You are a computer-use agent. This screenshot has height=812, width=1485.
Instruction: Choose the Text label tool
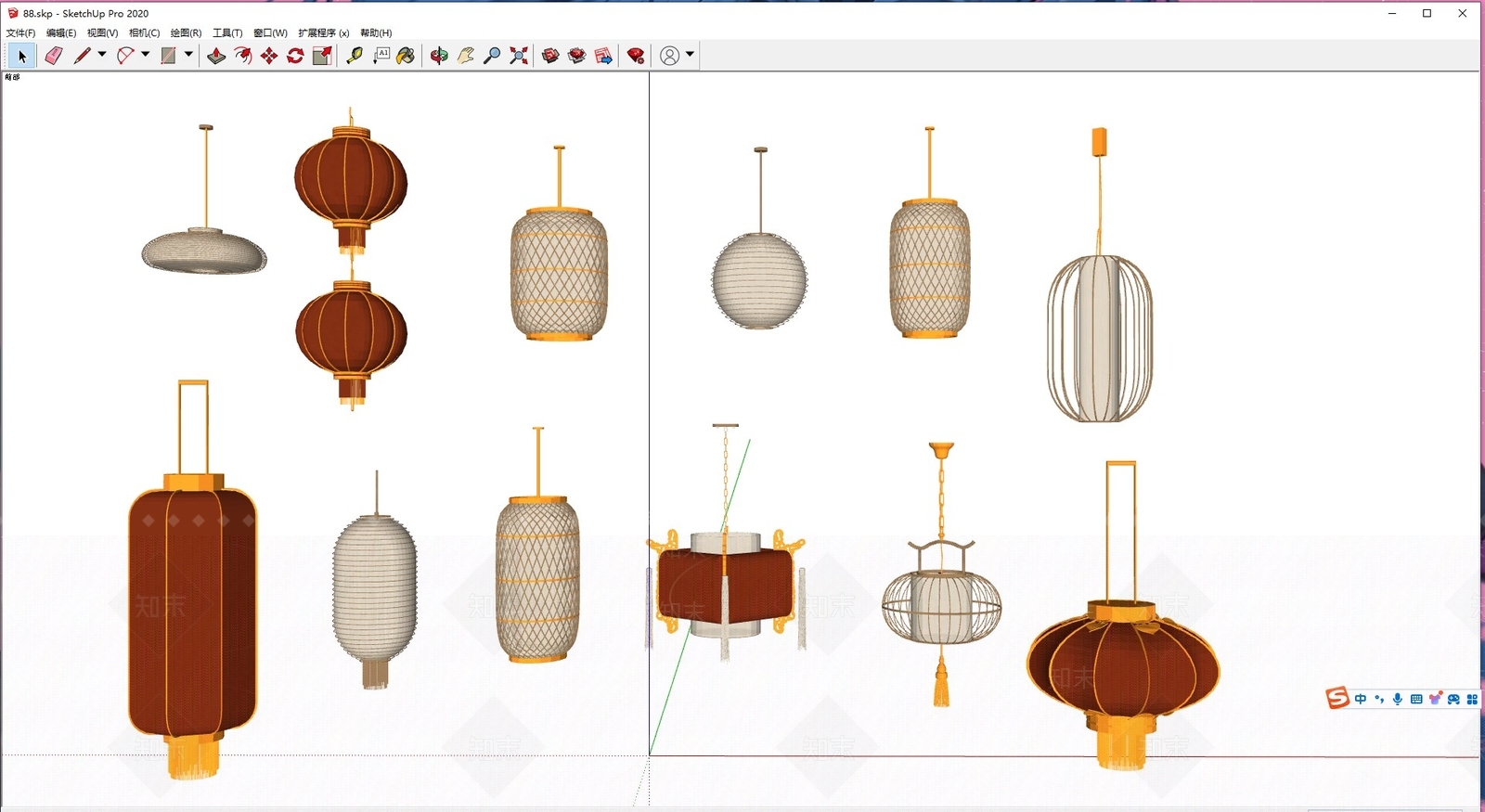pyautogui.click(x=381, y=56)
